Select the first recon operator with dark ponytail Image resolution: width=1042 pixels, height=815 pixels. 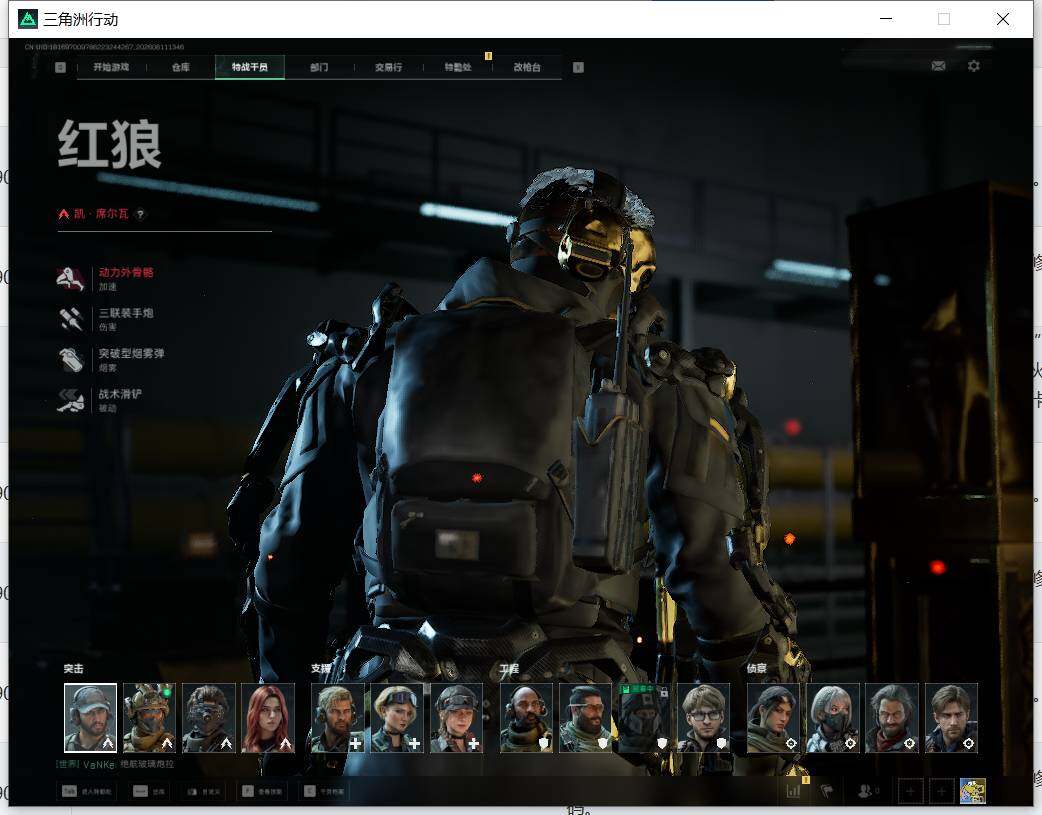(774, 718)
